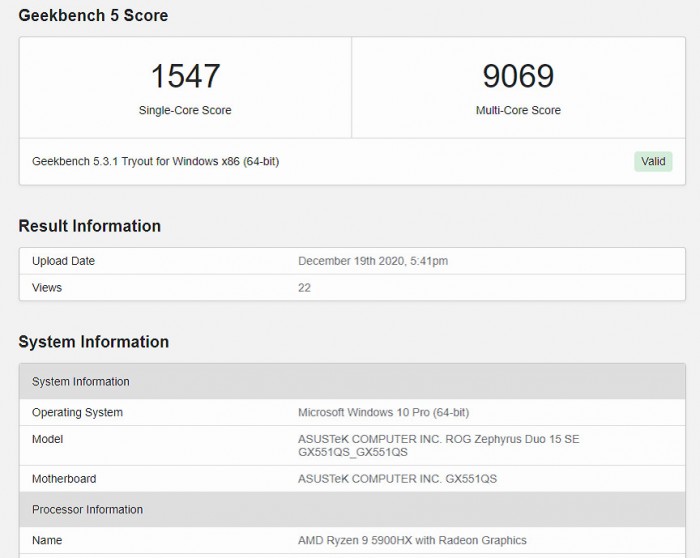The width and height of the screenshot is (700, 558).
Task: Select the Upload Date row label
Action: click(63, 261)
